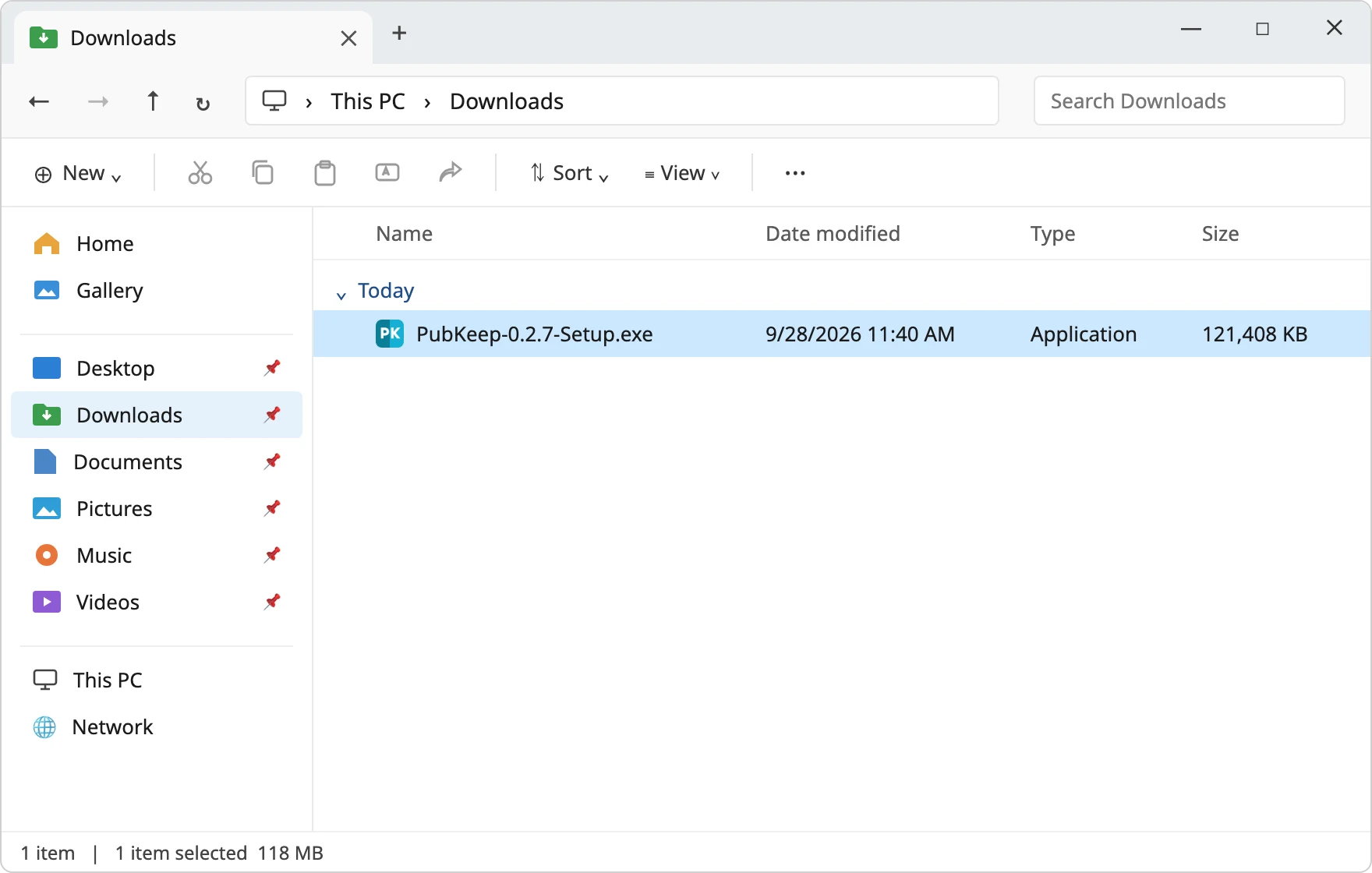Minimize the File Explorer window
1372x873 pixels.
1190,29
